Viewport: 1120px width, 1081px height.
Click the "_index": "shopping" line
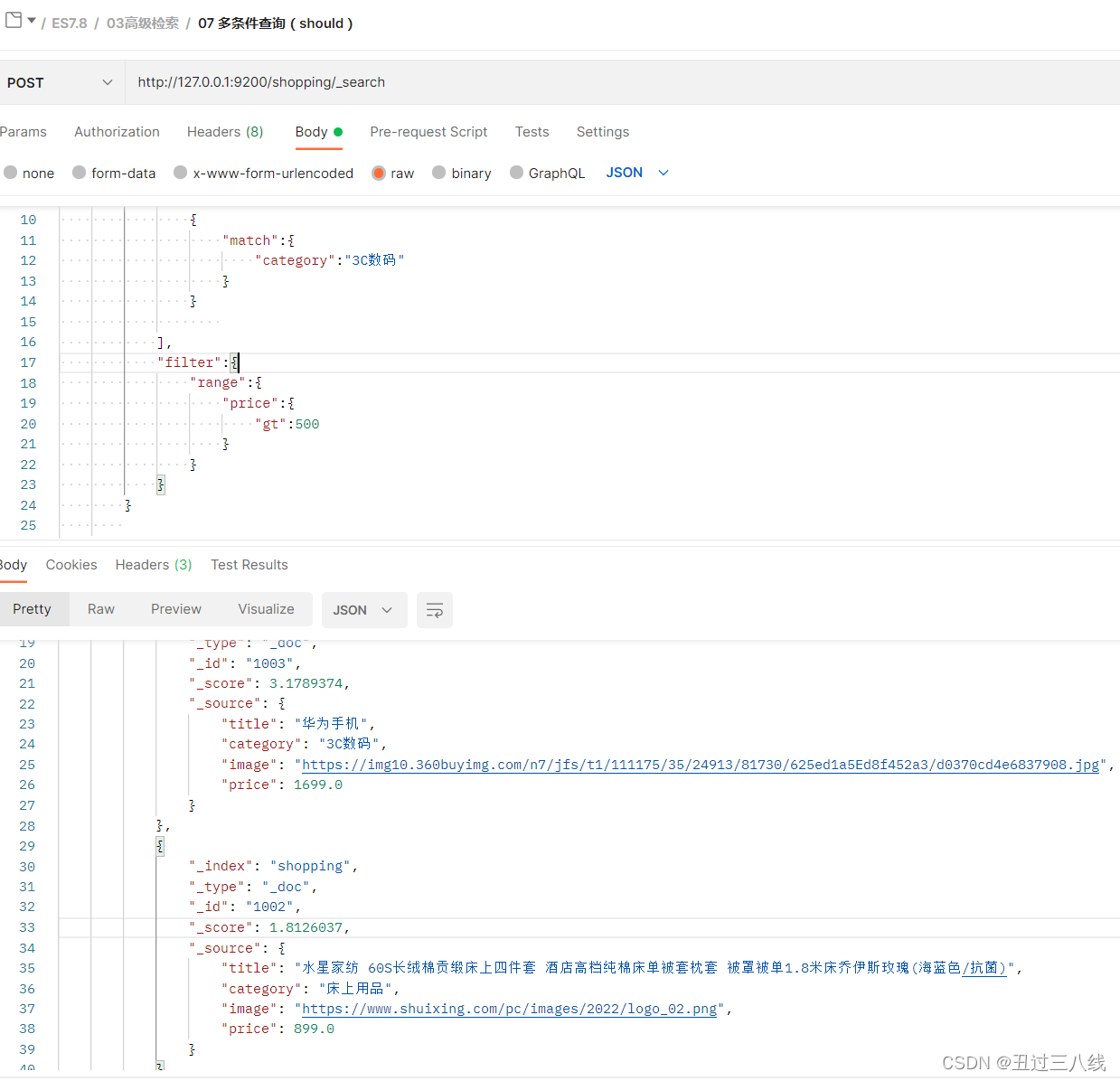tap(274, 866)
